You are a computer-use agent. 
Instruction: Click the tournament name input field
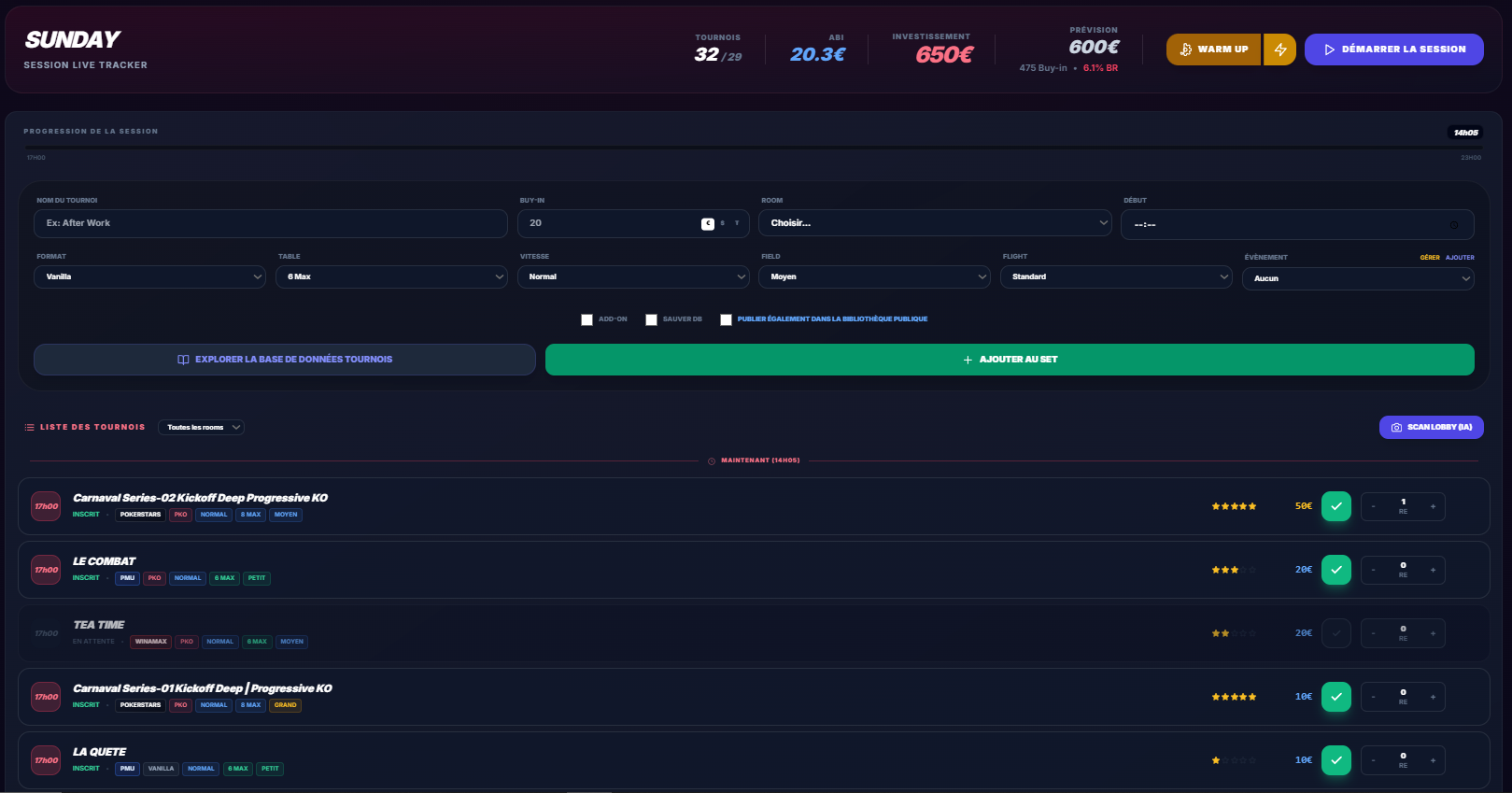click(x=271, y=223)
